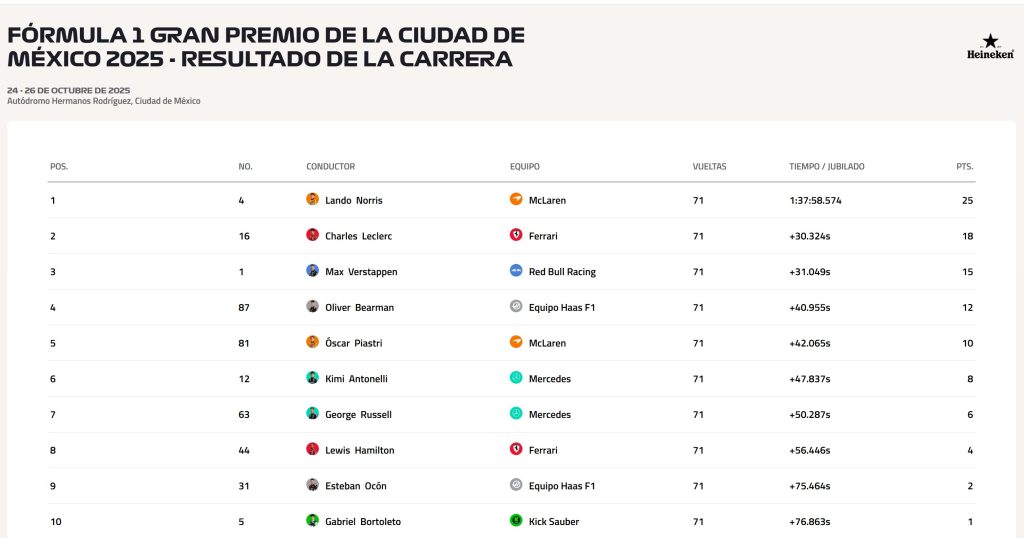
Task: Click the TIEMPO / JUBILADO column header
Action: tap(826, 167)
